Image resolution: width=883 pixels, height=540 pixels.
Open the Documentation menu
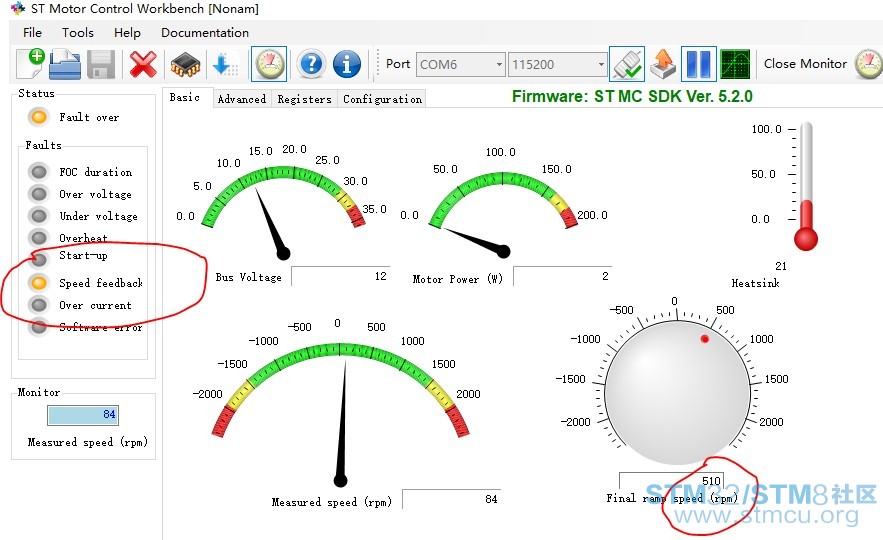205,33
